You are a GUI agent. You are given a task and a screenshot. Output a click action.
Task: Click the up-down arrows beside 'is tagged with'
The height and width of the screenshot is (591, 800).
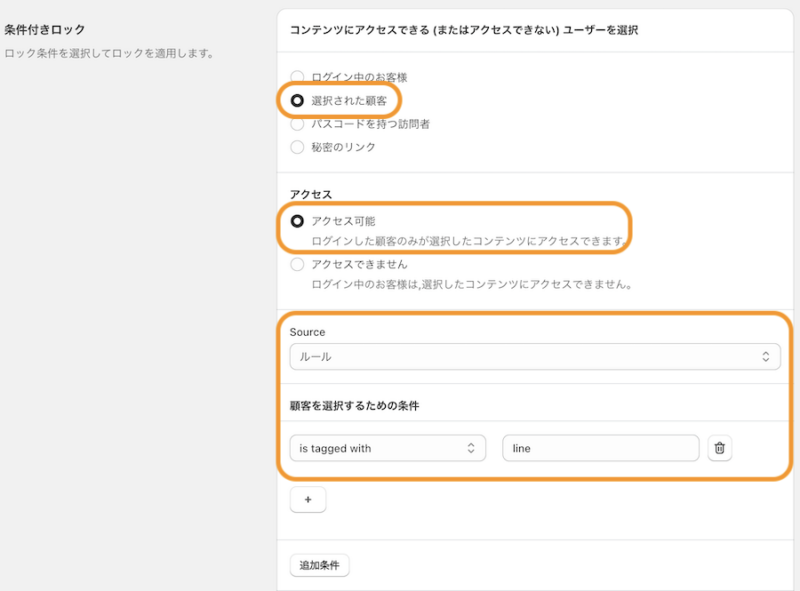pos(470,448)
